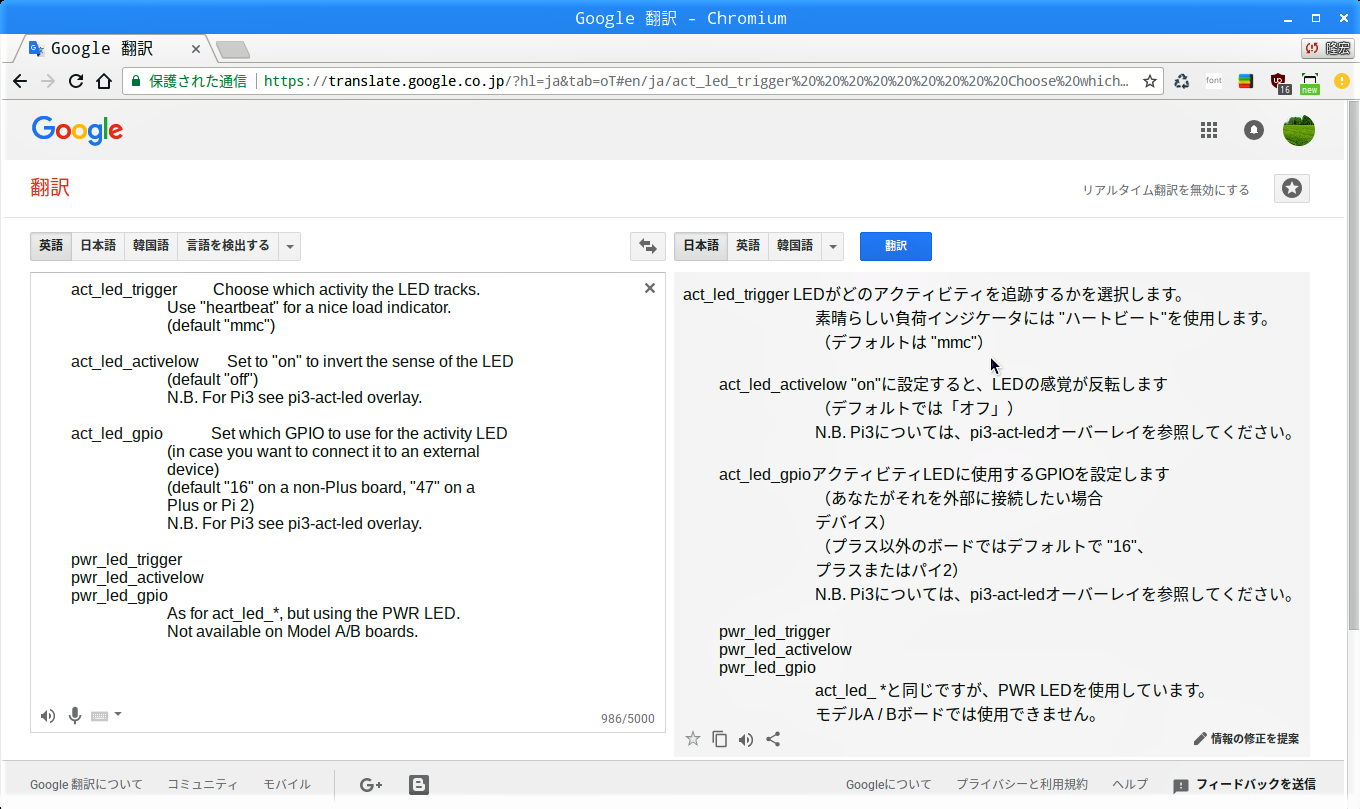The image size is (1360, 809).
Task: Open the Google apps grid
Action: coord(1209,130)
